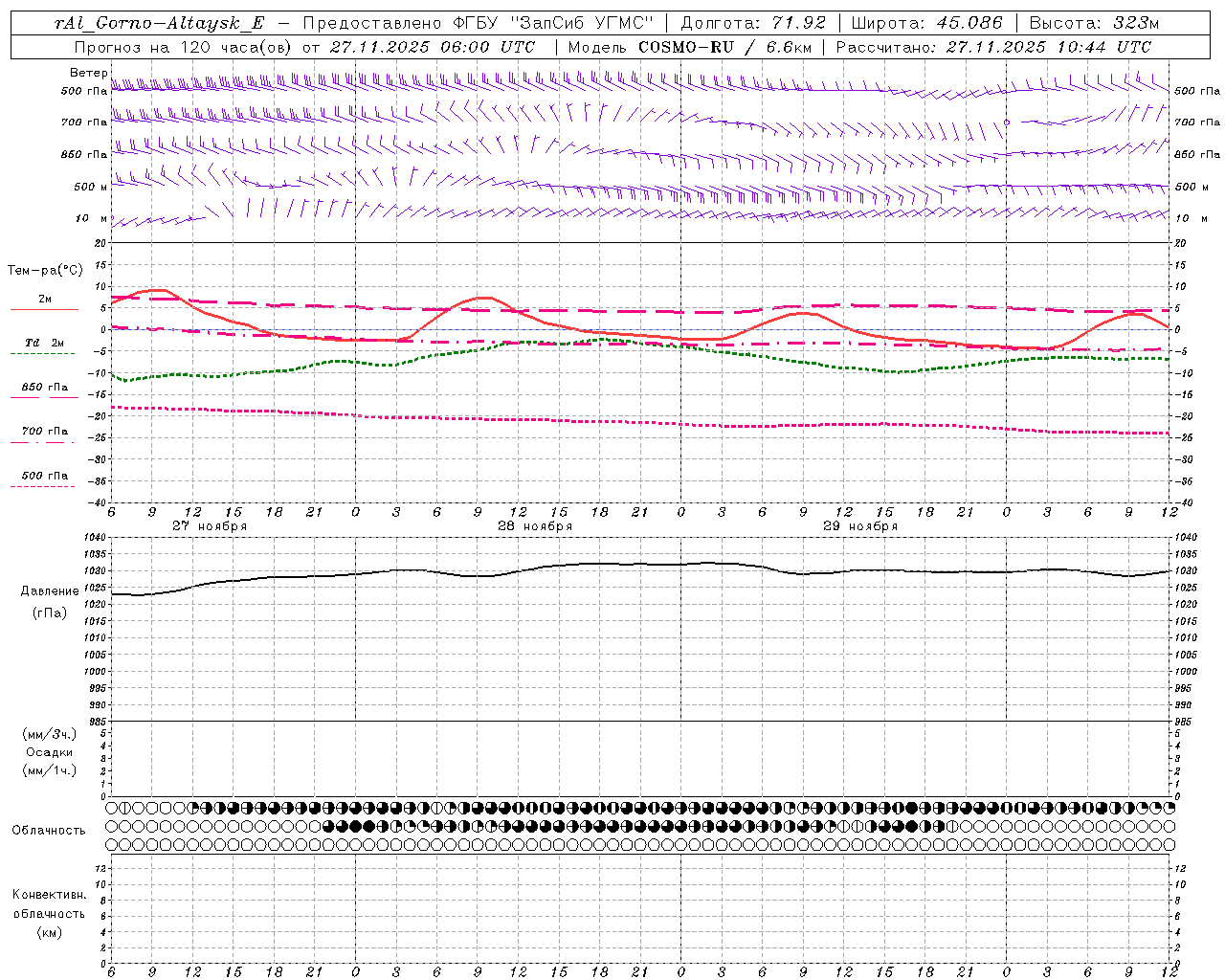The height and width of the screenshot is (980, 1225).
Task: Click the Облачность row label
Action: [49, 831]
